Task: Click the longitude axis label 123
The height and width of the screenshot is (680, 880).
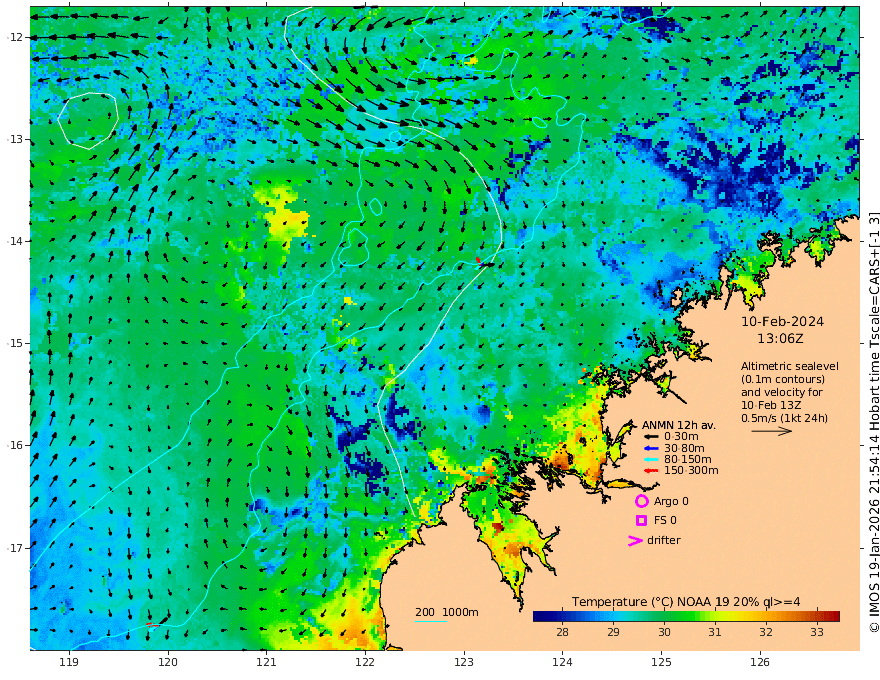Action: click(464, 663)
